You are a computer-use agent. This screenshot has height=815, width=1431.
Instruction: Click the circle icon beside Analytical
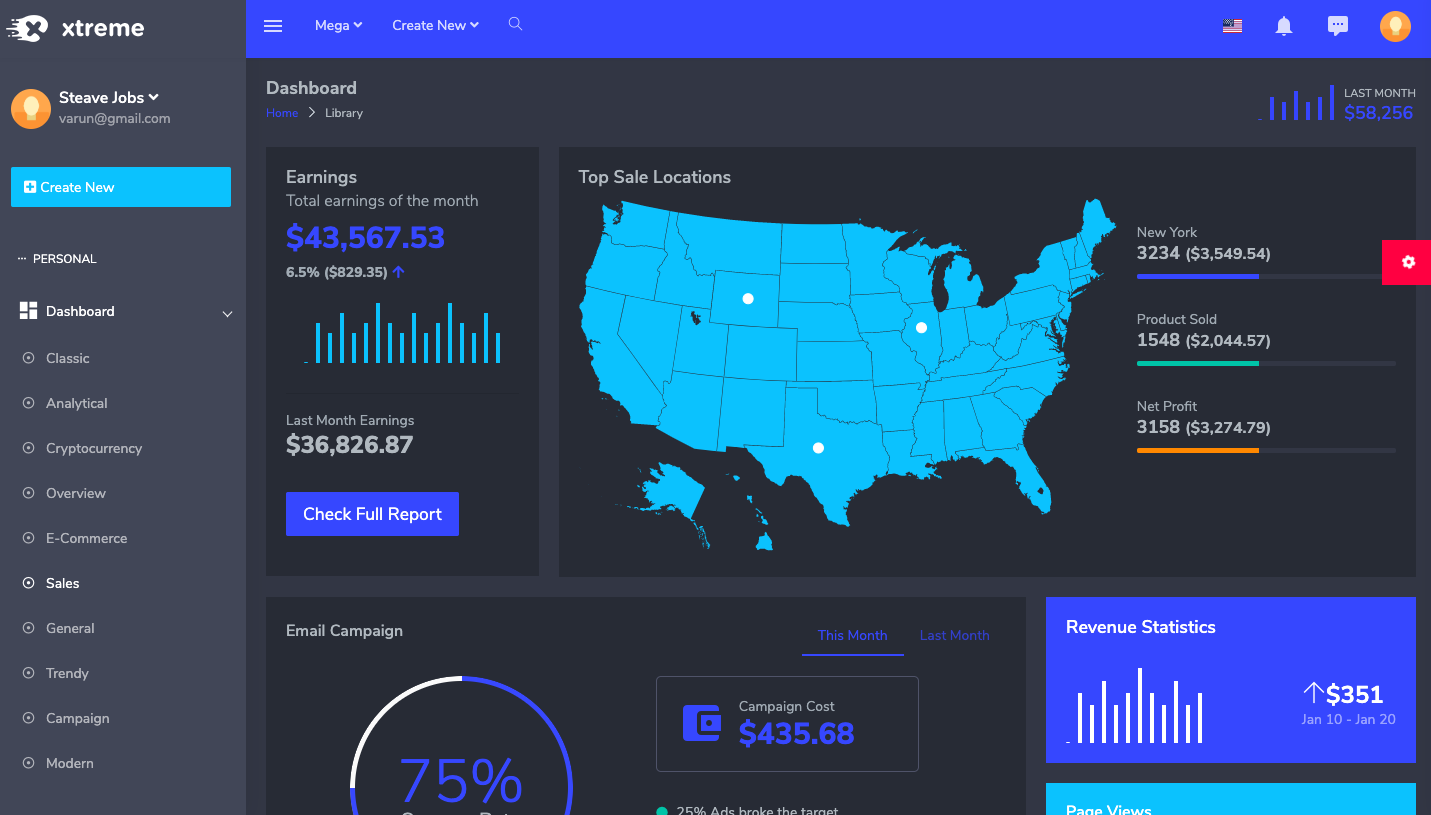[x=28, y=403]
